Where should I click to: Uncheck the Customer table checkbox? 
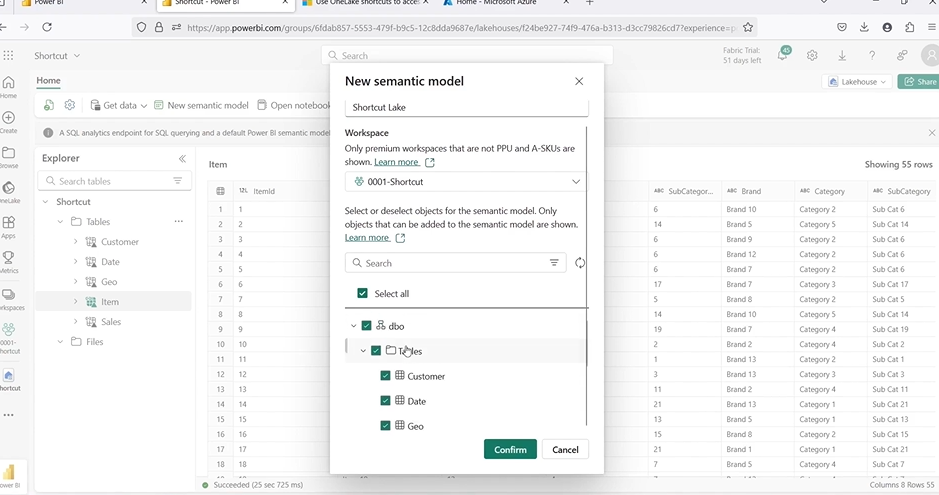tap(385, 376)
